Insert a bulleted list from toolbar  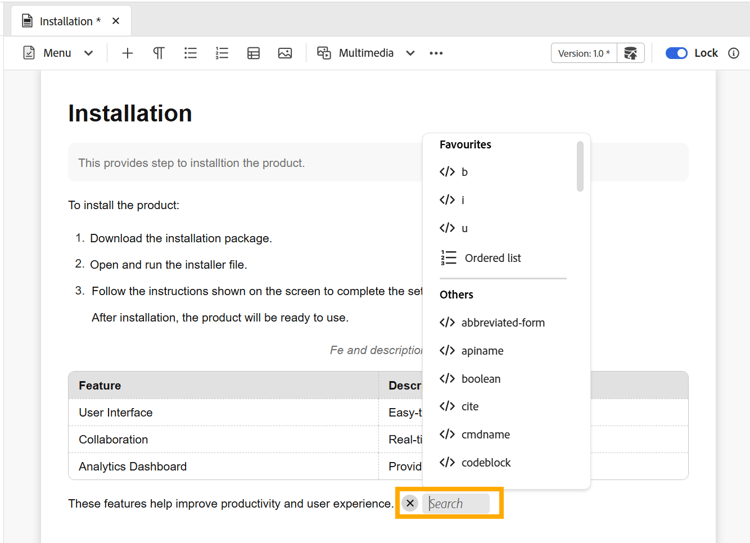click(x=190, y=53)
